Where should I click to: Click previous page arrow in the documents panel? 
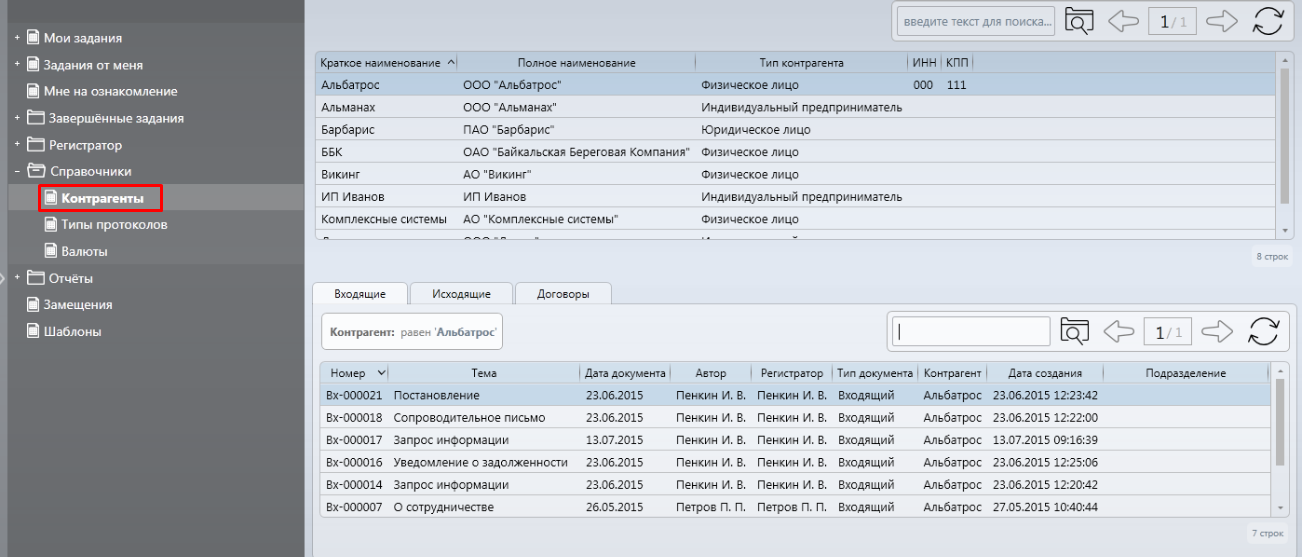pyautogui.click(x=1119, y=332)
